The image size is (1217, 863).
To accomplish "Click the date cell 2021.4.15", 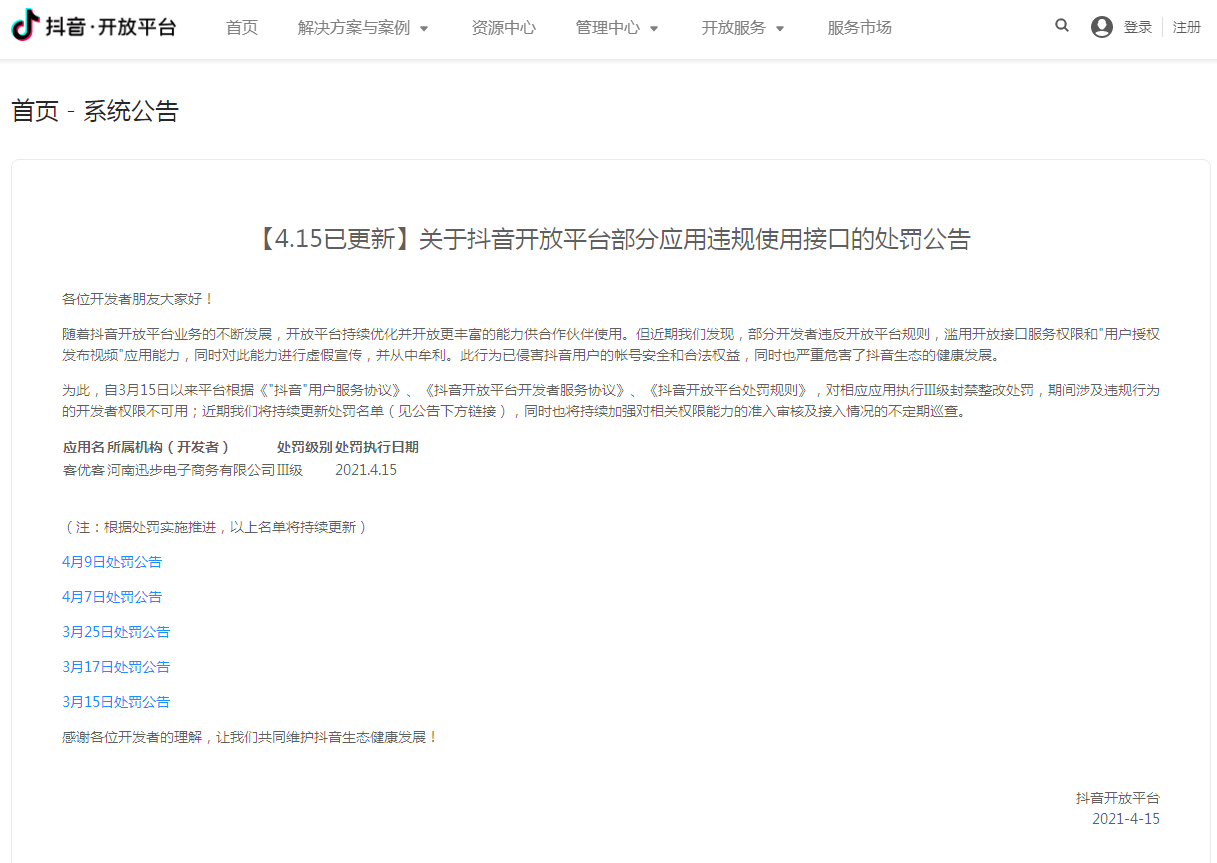I will (366, 470).
